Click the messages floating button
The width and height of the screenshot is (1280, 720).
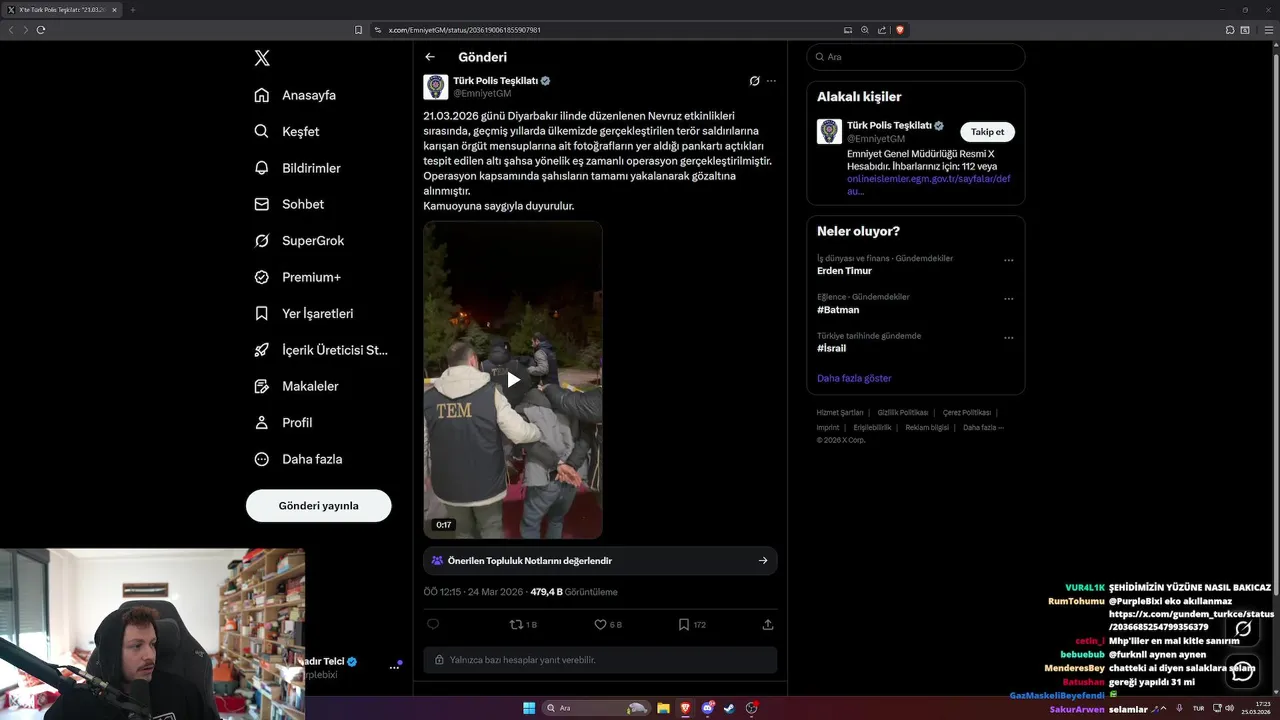pos(1243,671)
